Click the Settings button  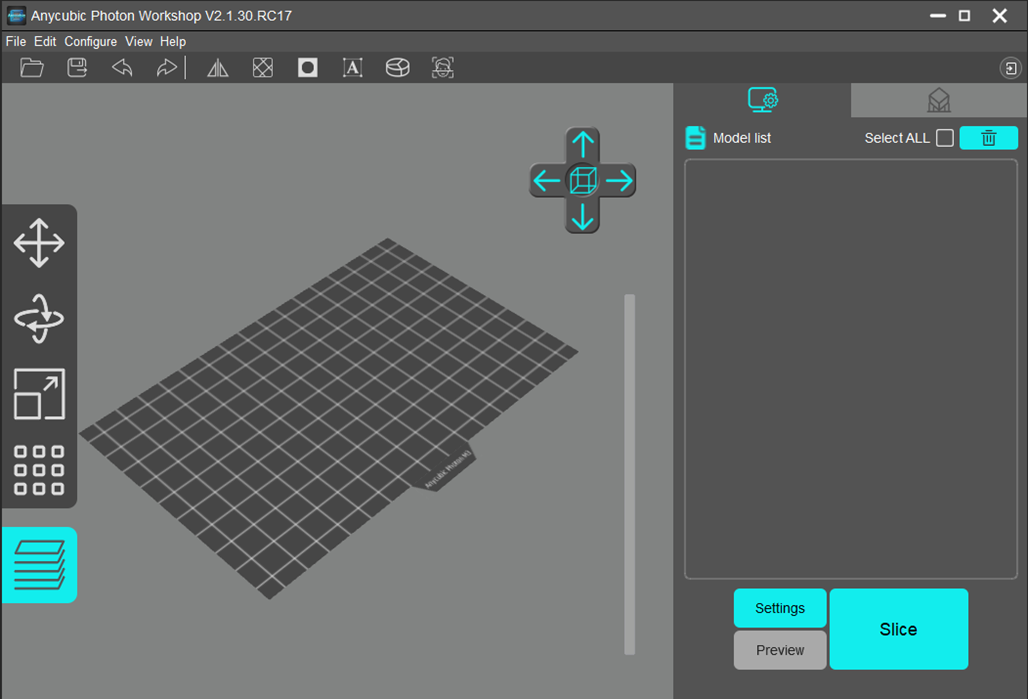[x=780, y=608]
